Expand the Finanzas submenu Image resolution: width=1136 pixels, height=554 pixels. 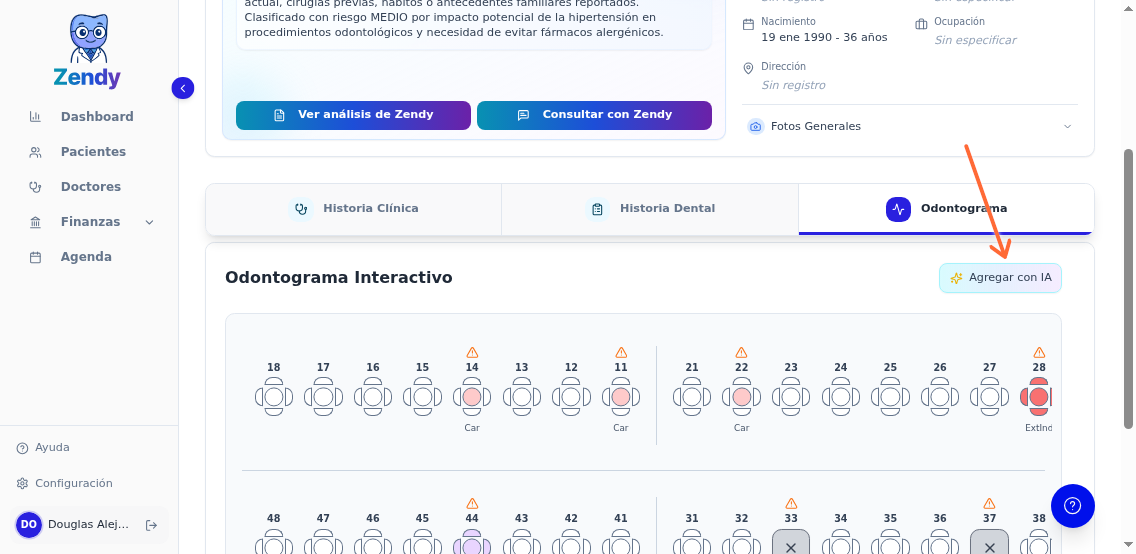point(150,222)
